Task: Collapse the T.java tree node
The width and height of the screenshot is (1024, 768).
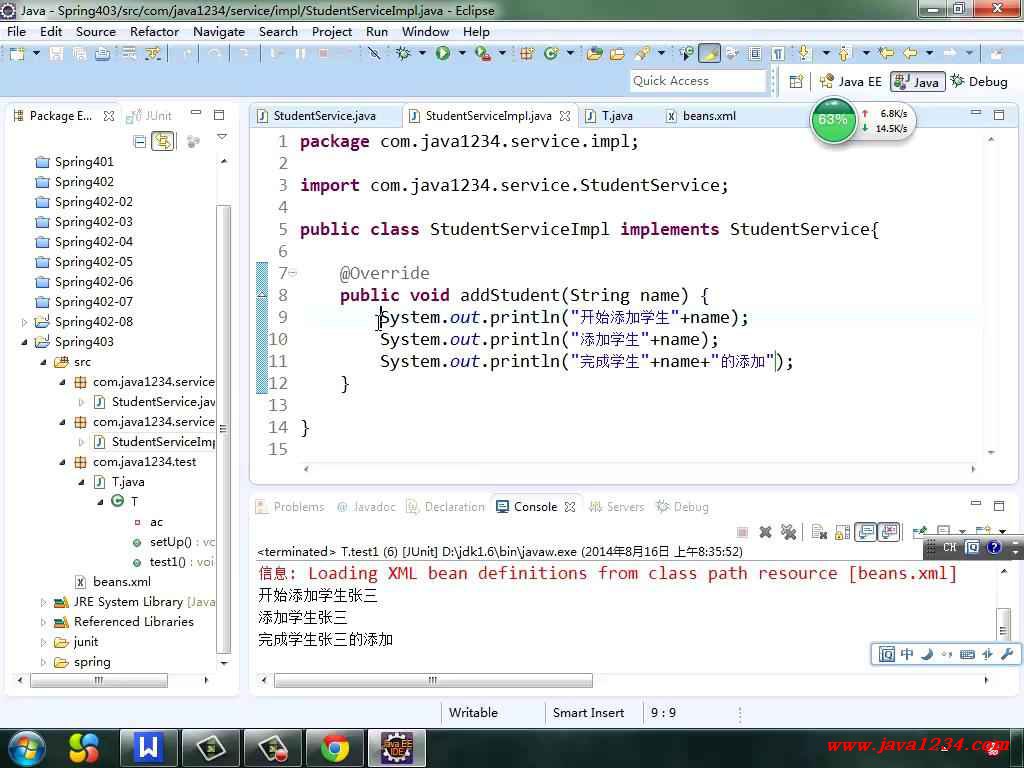Action: point(81,482)
